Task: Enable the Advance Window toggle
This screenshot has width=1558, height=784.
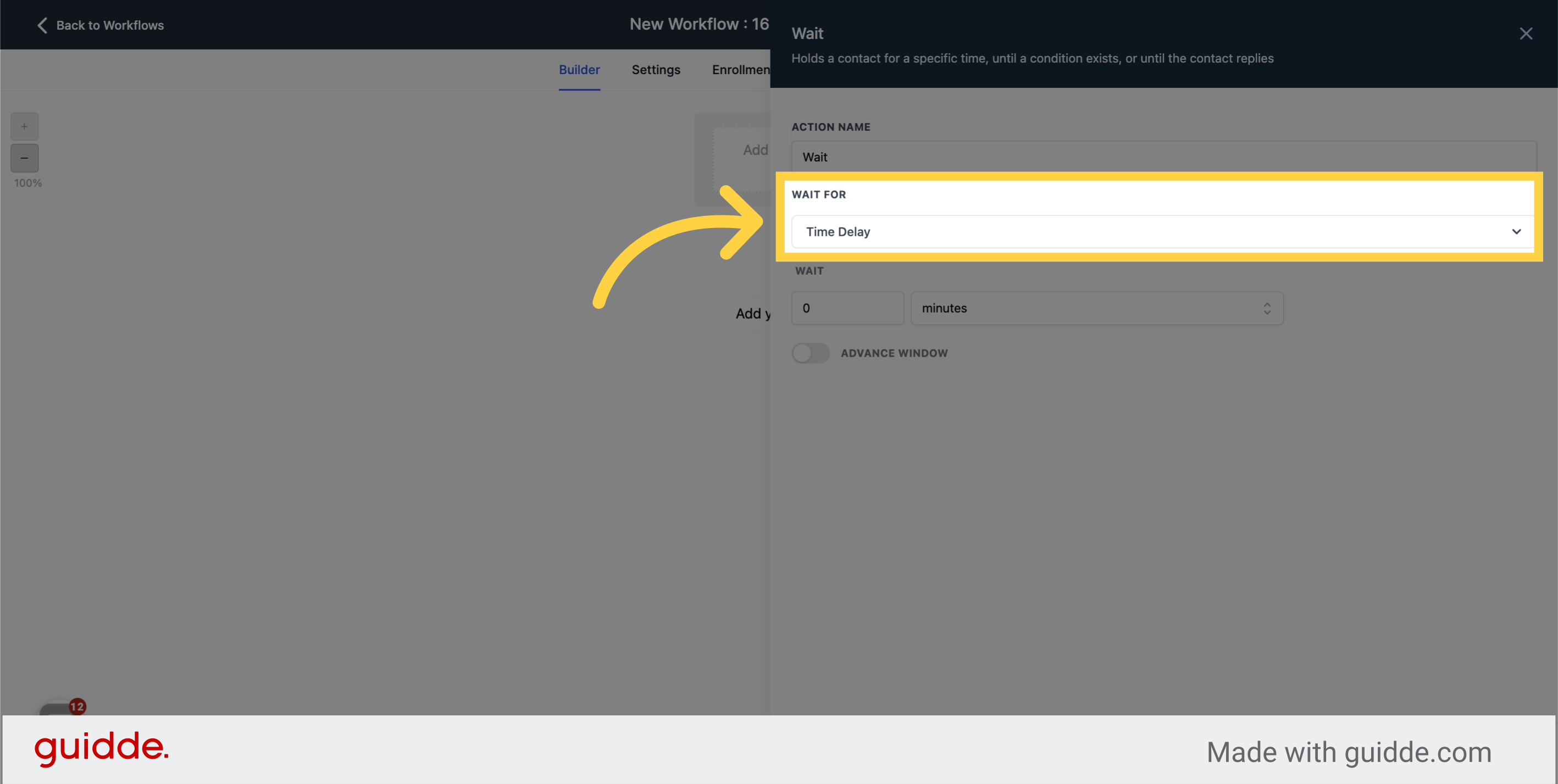Action: (x=811, y=353)
